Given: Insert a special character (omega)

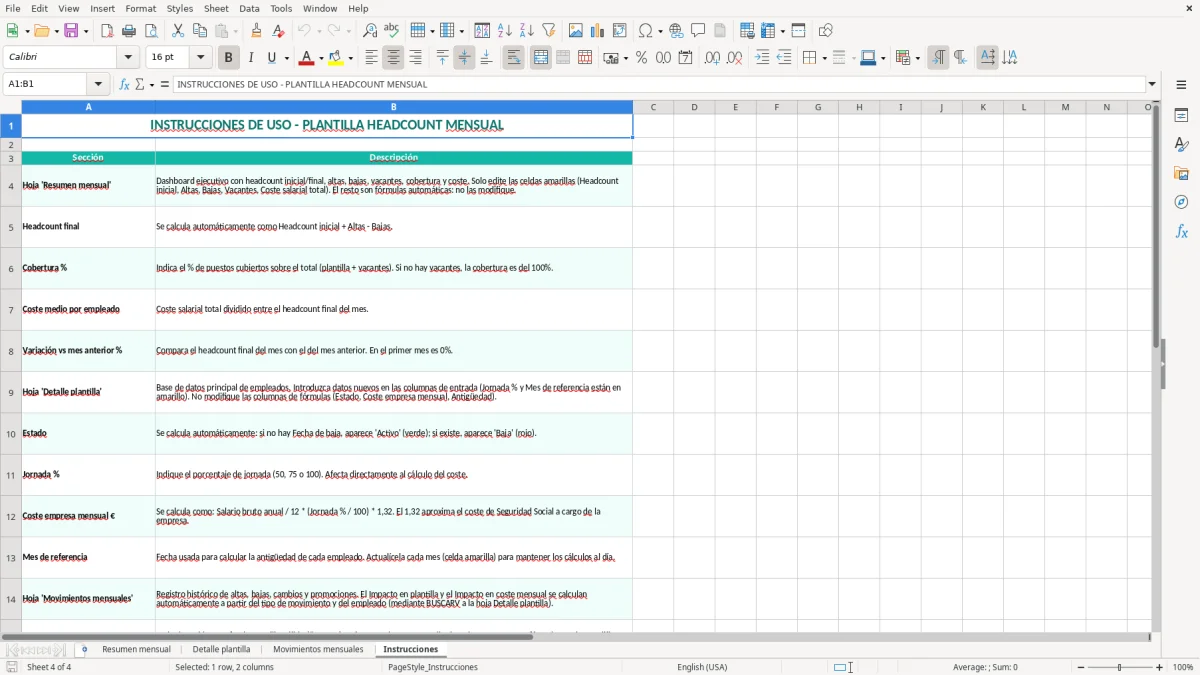Looking at the screenshot, I should [x=646, y=31].
